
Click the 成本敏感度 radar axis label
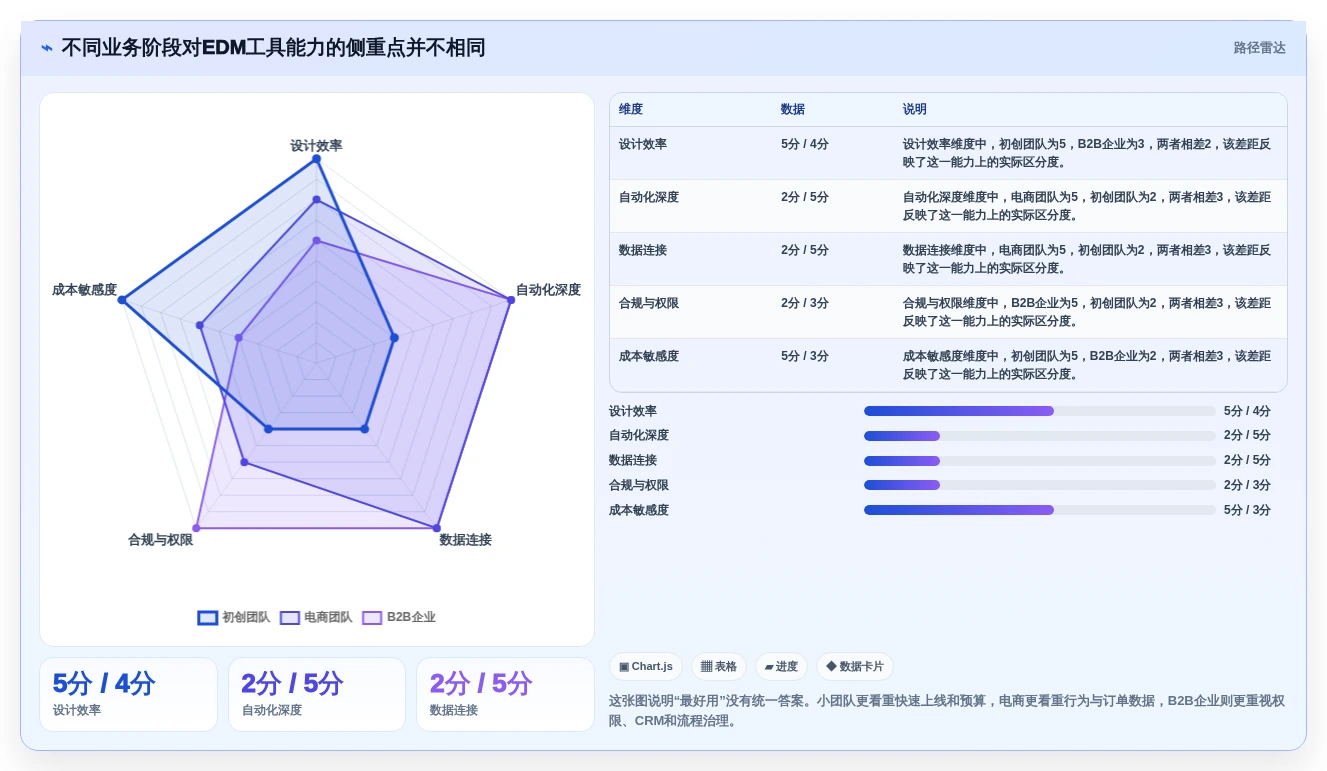[84, 290]
